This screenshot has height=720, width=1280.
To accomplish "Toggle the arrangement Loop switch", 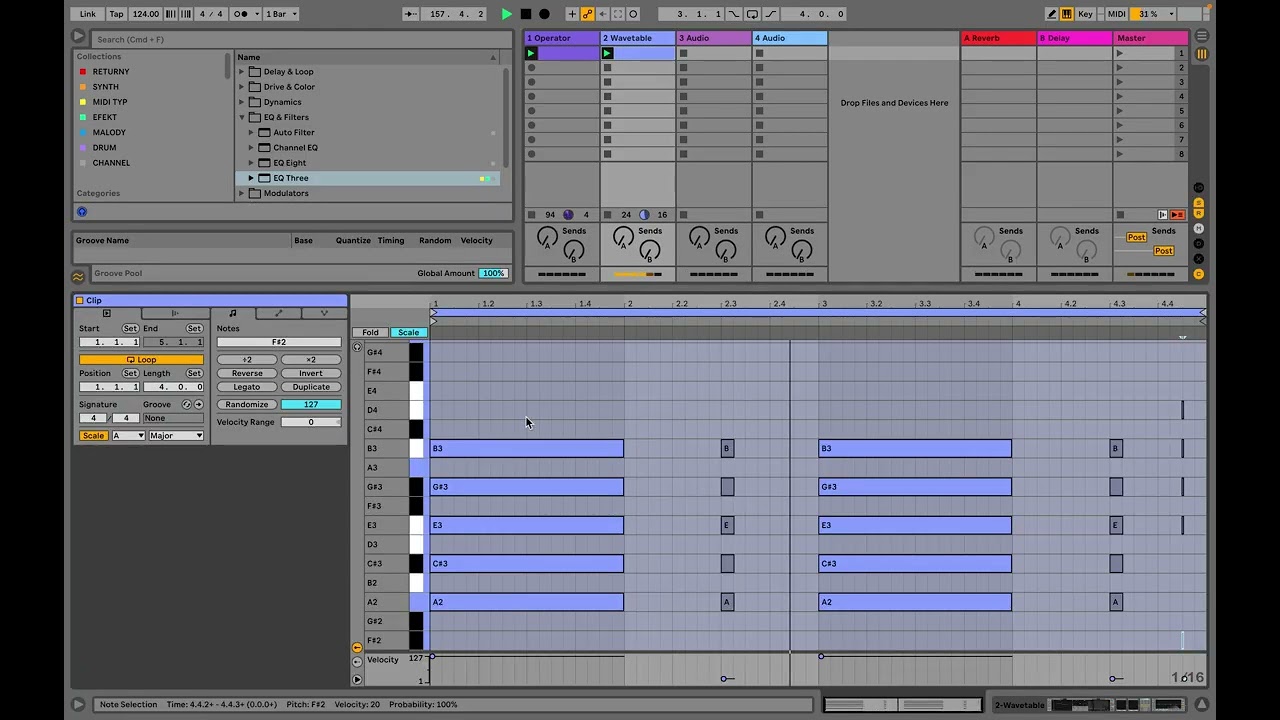I will point(752,14).
